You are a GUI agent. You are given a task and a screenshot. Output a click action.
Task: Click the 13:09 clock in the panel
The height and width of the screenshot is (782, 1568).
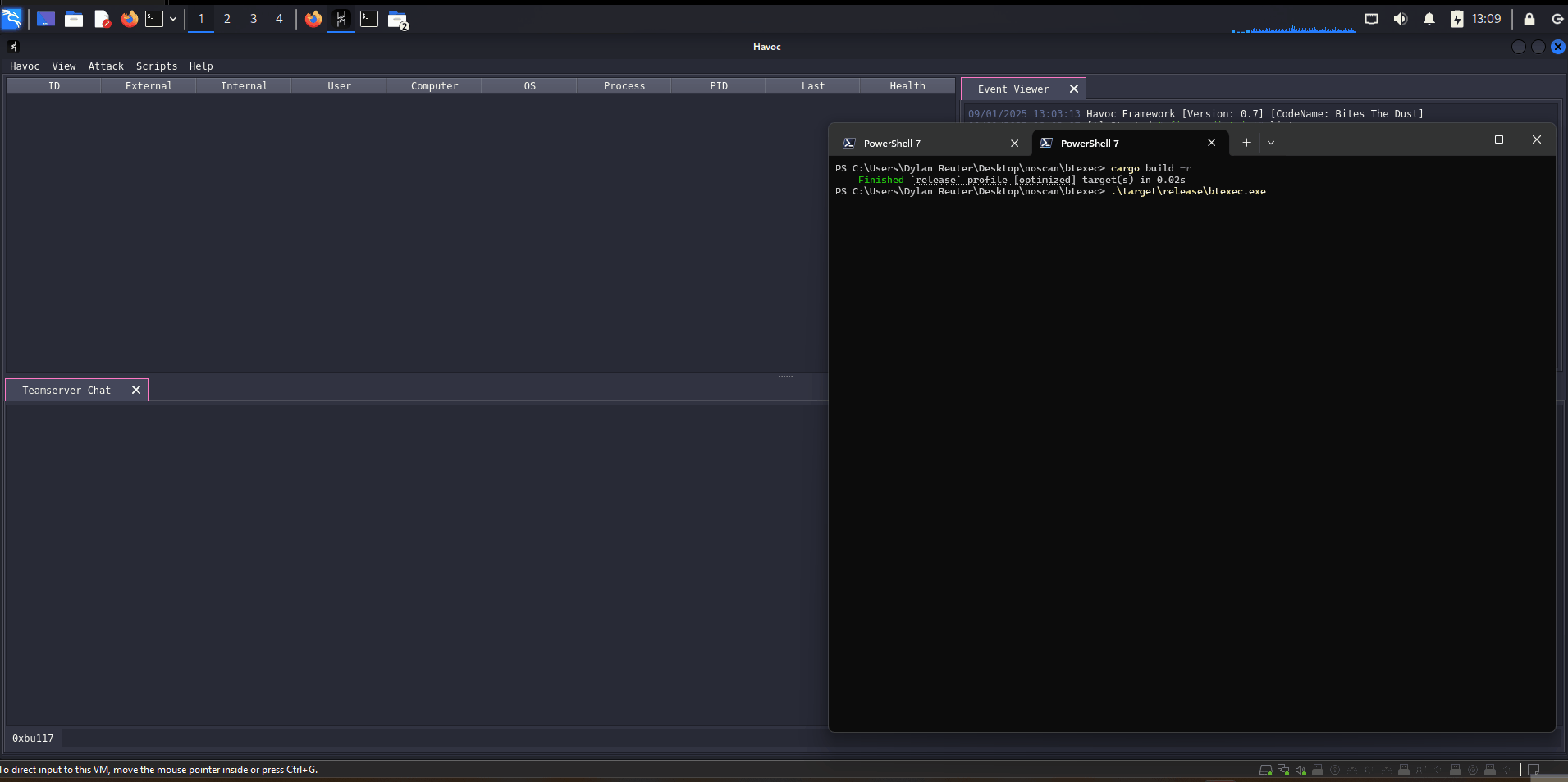point(1486,19)
